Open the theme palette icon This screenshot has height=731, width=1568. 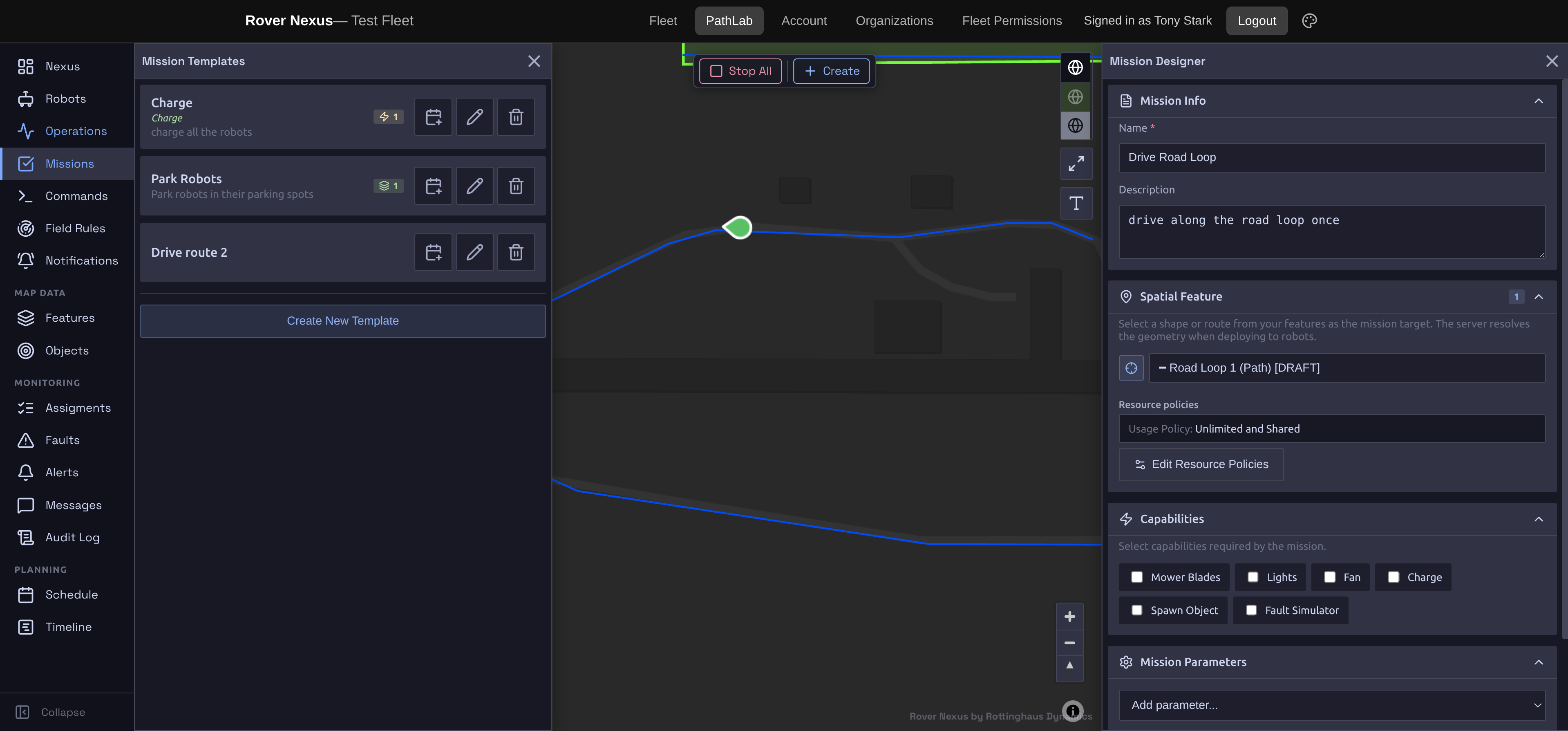click(x=1309, y=21)
